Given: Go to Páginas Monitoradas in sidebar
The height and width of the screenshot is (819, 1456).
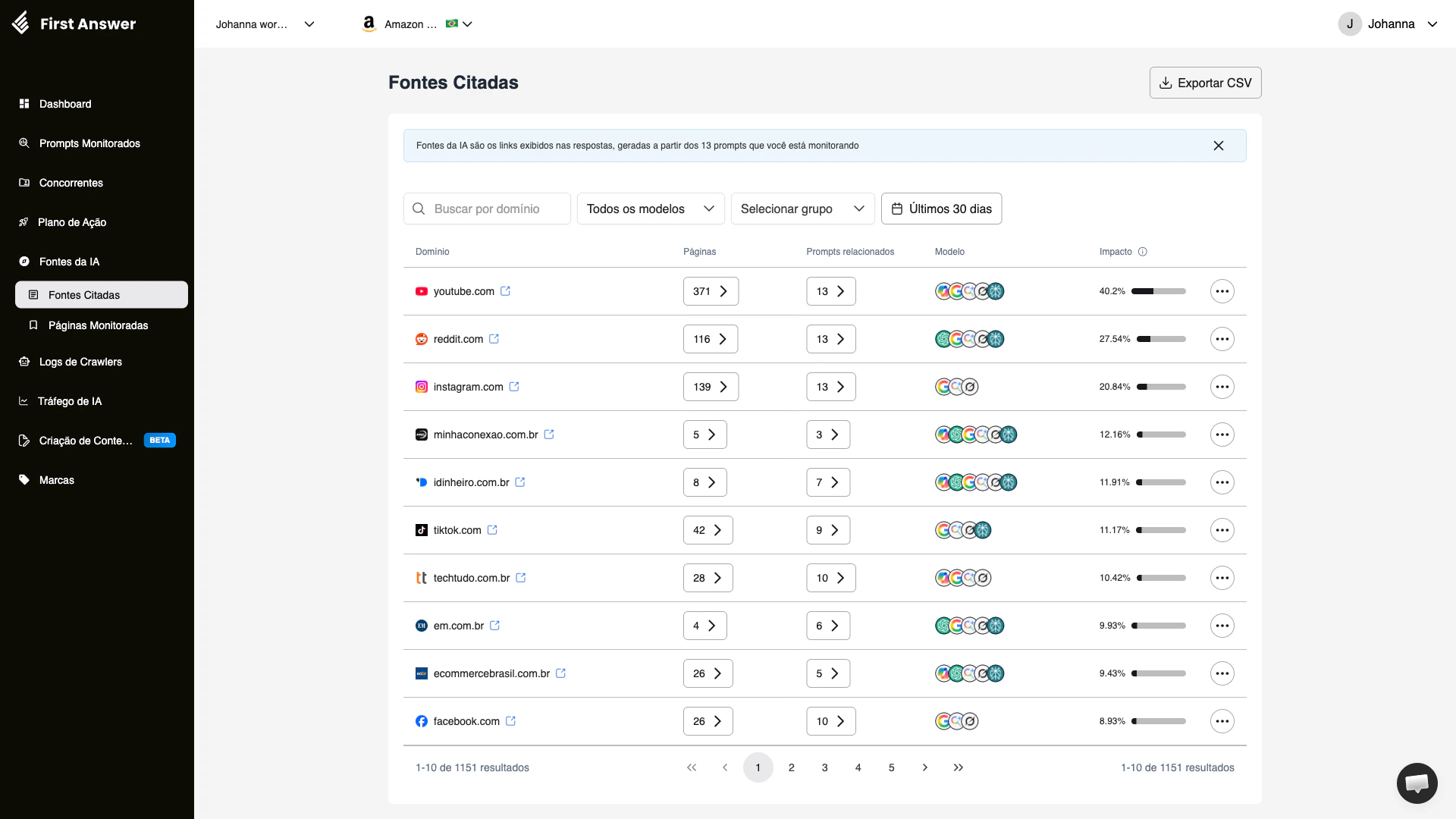Looking at the screenshot, I should click(x=98, y=325).
